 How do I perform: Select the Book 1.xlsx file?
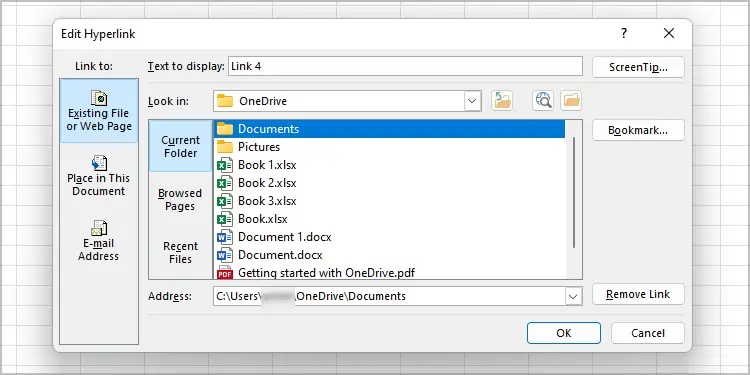pyautogui.click(x=389, y=165)
